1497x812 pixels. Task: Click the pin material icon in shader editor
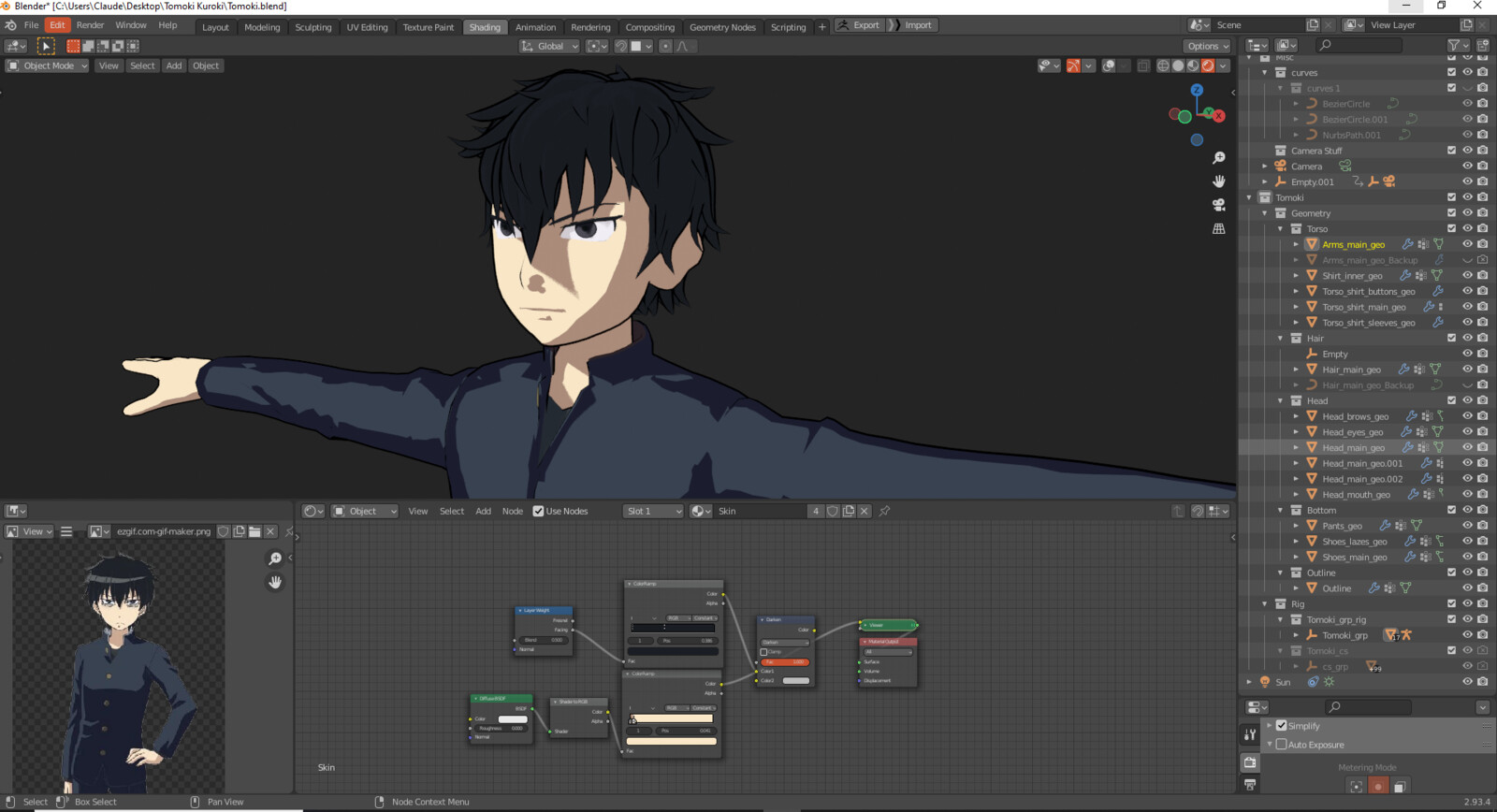[884, 511]
